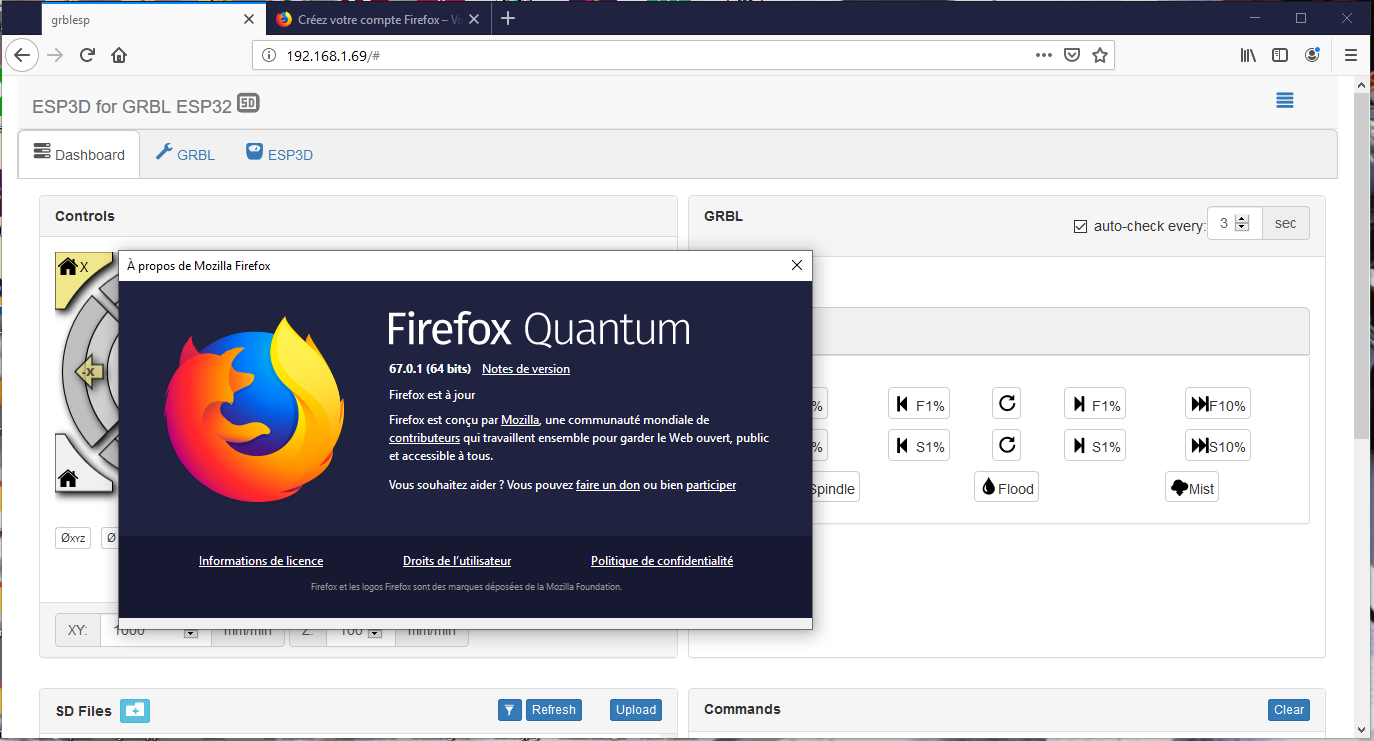Screen dimensions: 1374x741
Task: Click the faire un don link
Action: pos(608,485)
